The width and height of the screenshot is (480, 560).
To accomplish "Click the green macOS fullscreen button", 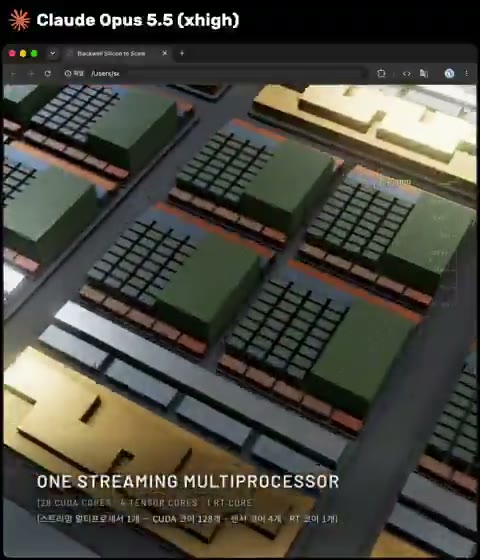I will (x=34, y=53).
